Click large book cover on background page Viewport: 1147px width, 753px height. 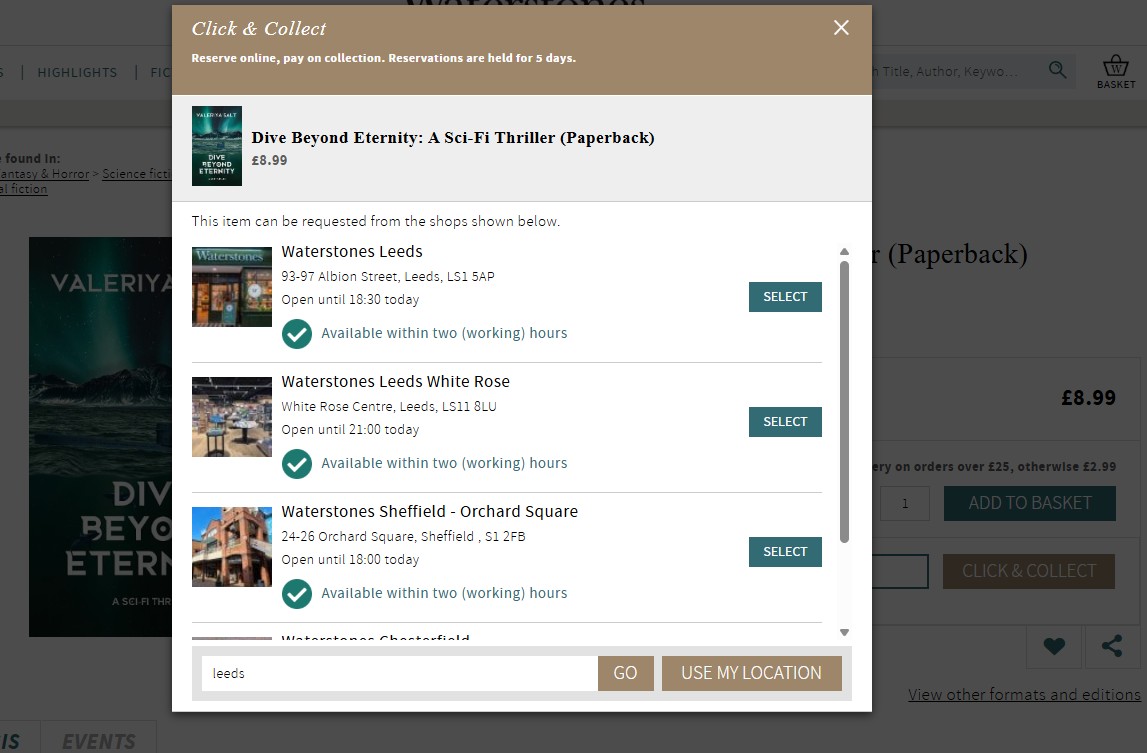[100, 437]
